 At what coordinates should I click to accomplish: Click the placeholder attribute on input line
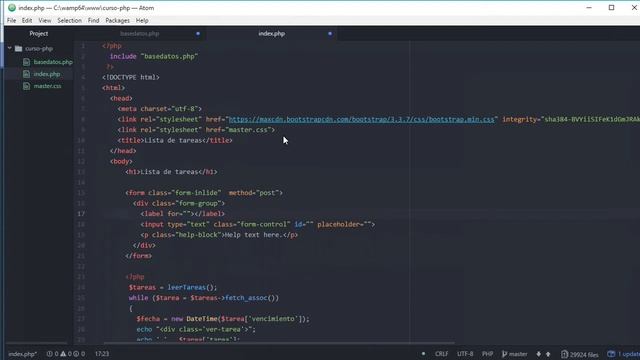[x=344, y=224]
